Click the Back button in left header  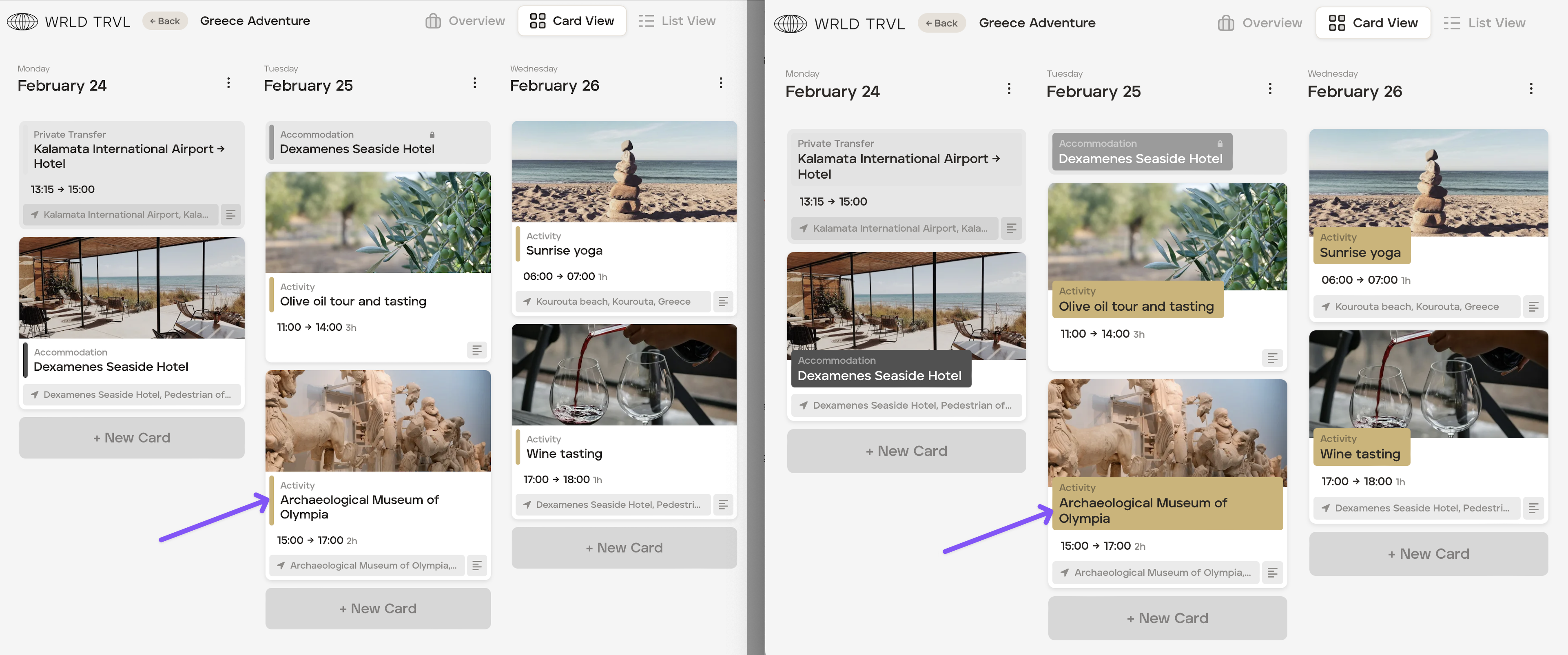[165, 21]
